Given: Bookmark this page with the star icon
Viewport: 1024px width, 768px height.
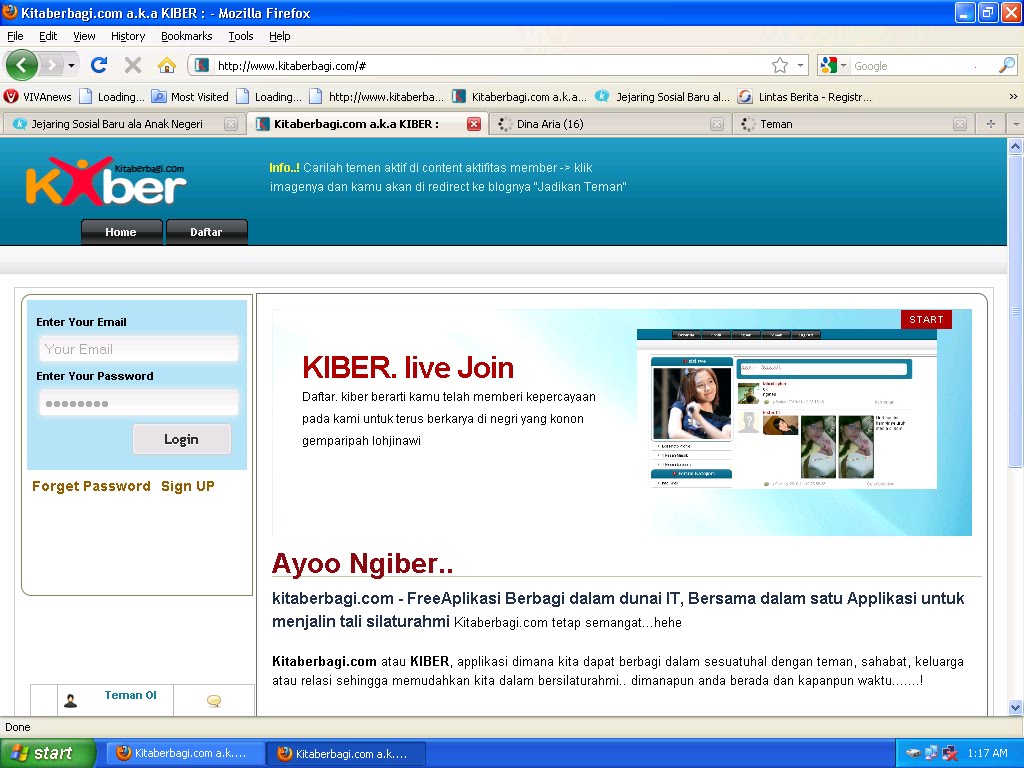Looking at the screenshot, I should pos(780,65).
